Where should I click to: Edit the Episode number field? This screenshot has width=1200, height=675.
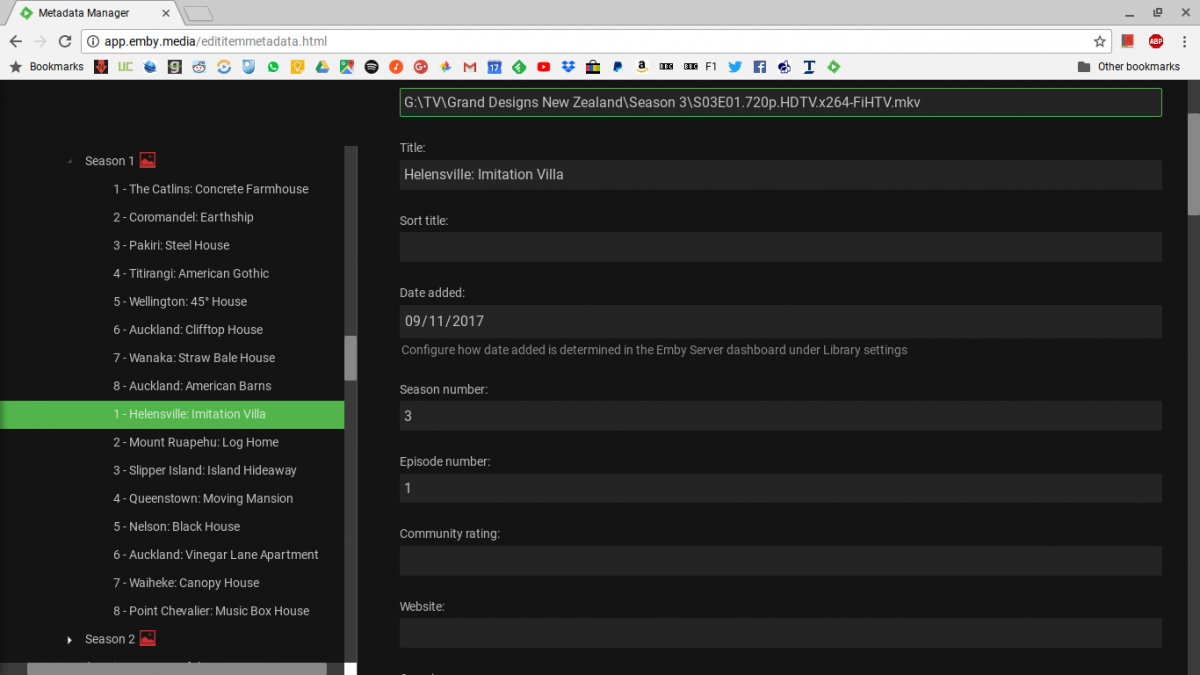tap(781, 488)
